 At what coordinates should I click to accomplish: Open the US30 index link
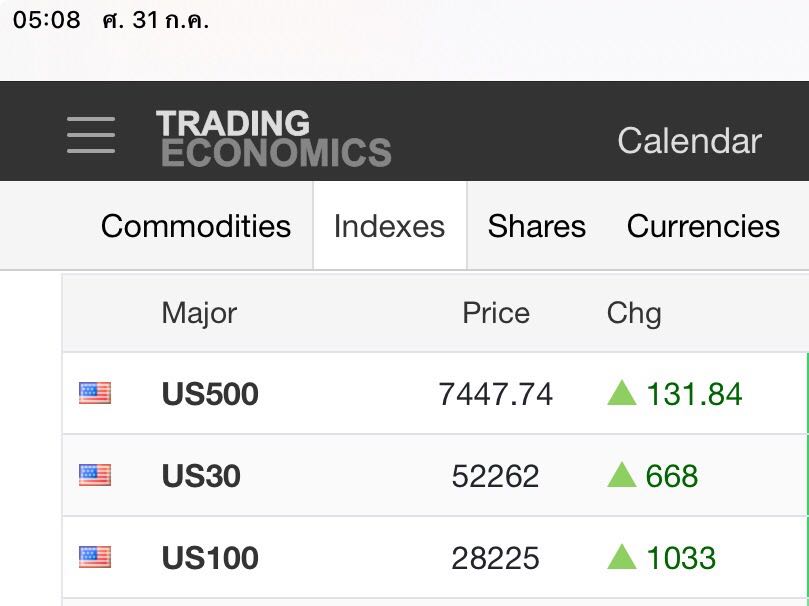point(201,476)
